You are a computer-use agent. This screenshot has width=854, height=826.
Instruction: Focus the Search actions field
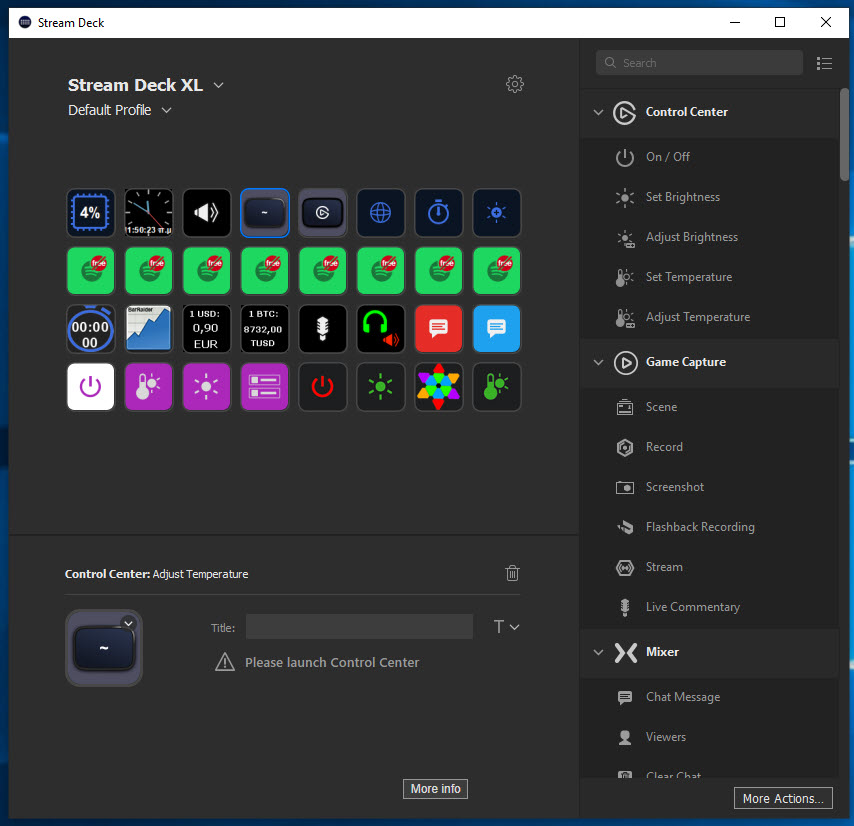click(x=699, y=63)
